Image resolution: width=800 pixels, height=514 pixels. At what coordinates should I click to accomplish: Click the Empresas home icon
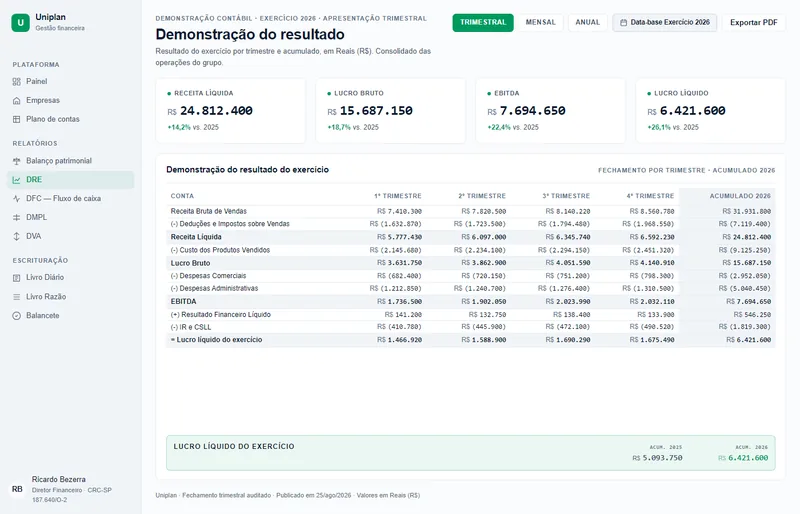[x=17, y=101]
